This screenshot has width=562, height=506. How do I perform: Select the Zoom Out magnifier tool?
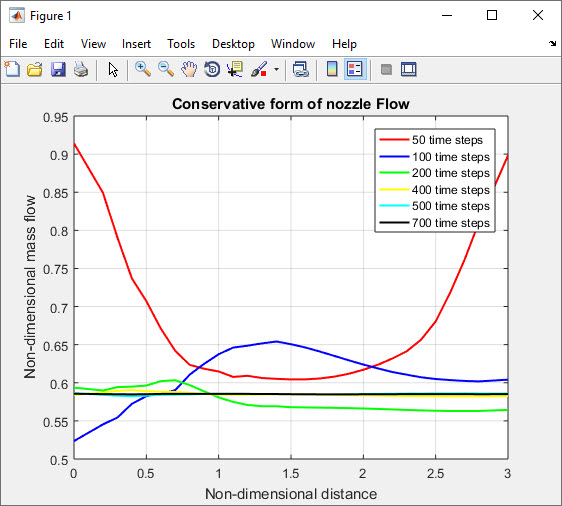point(166,69)
